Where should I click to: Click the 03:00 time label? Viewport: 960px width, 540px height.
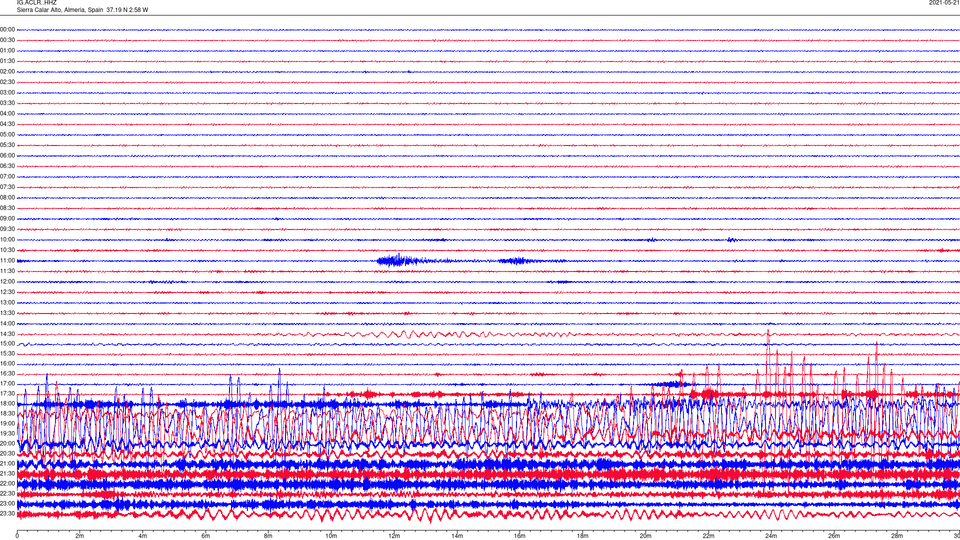coord(7,92)
